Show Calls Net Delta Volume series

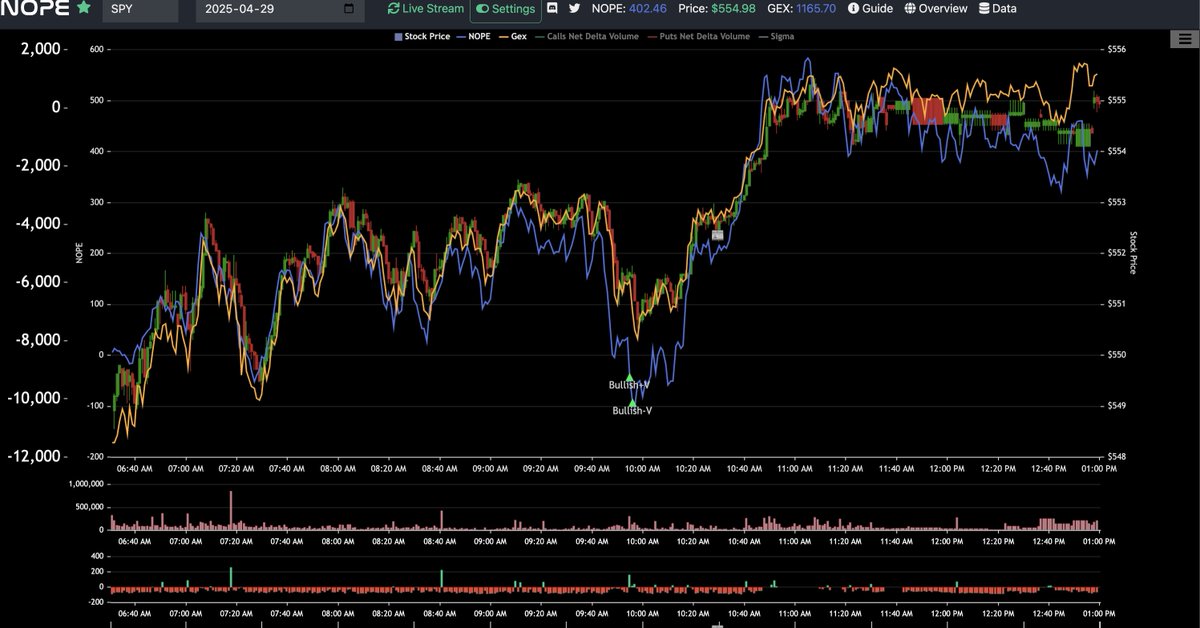click(x=585, y=37)
